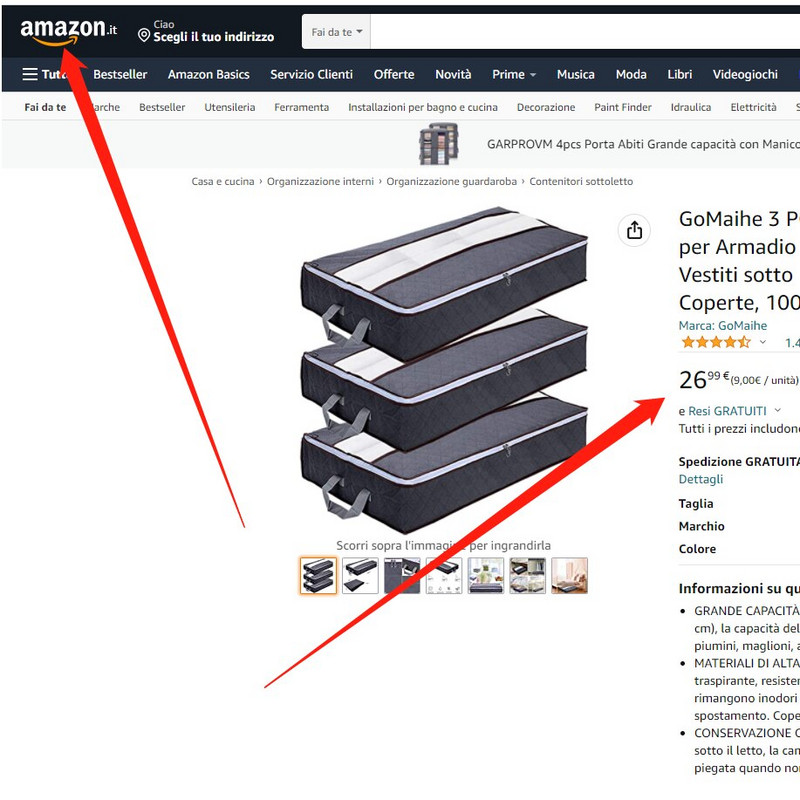
Task: Expand the Resi GRATUITI chevron
Action: 778,410
